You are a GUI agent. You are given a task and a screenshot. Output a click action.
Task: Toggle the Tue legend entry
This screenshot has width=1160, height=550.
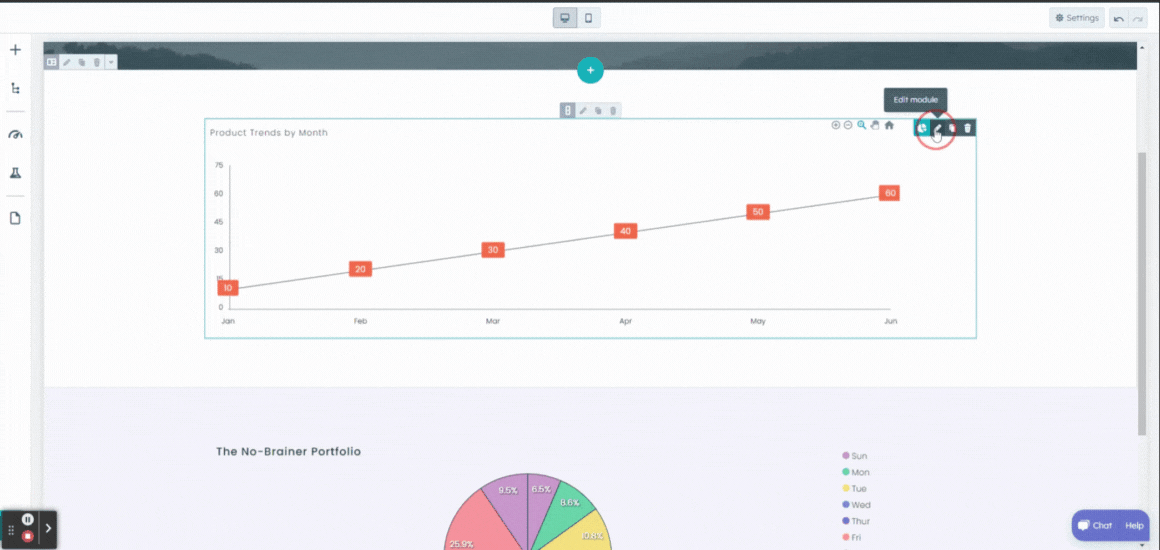pos(854,489)
